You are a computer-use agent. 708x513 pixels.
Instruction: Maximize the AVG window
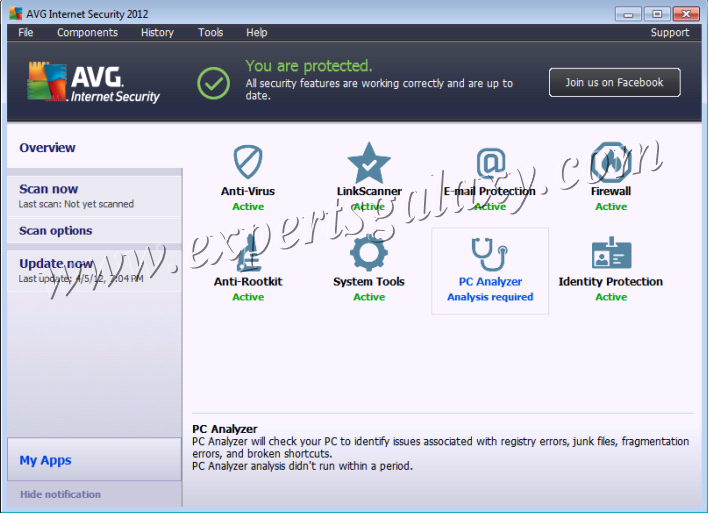[x=657, y=14]
